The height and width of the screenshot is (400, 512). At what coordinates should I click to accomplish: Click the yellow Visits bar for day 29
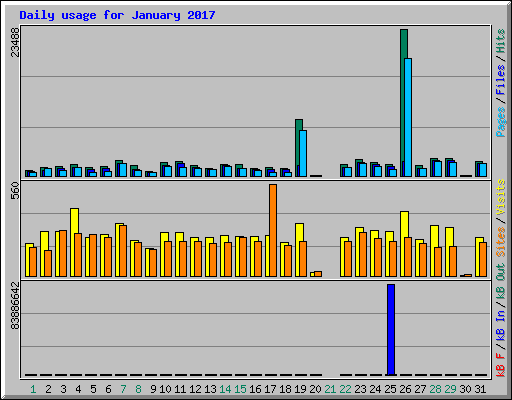click(449, 252)
